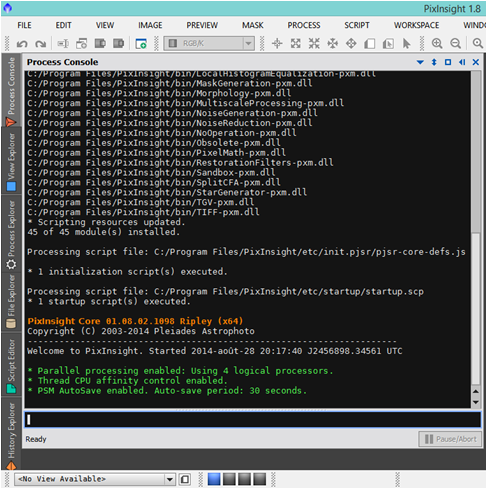The height and width of the screenshot is (489, 487).
Task: Click the "PixelMath-pxm.dll" console line
Action: [156, 153]
